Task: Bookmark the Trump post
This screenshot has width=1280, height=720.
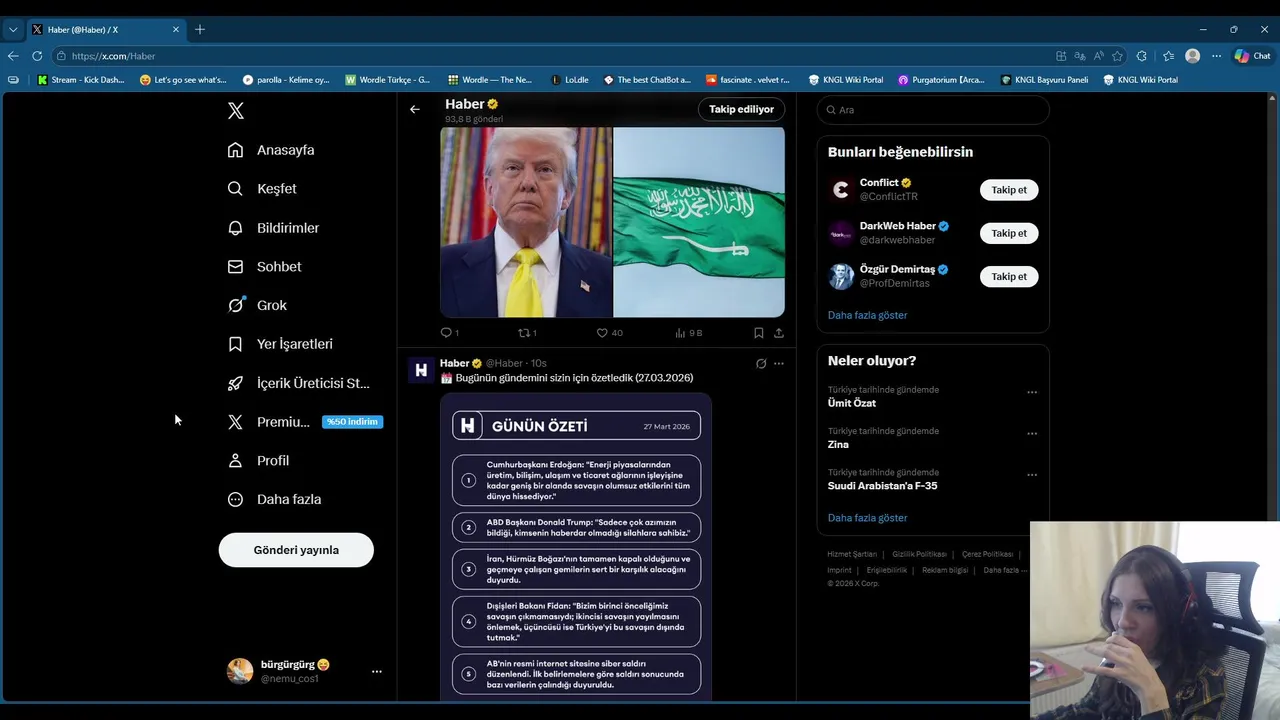Action: point(759,333)
